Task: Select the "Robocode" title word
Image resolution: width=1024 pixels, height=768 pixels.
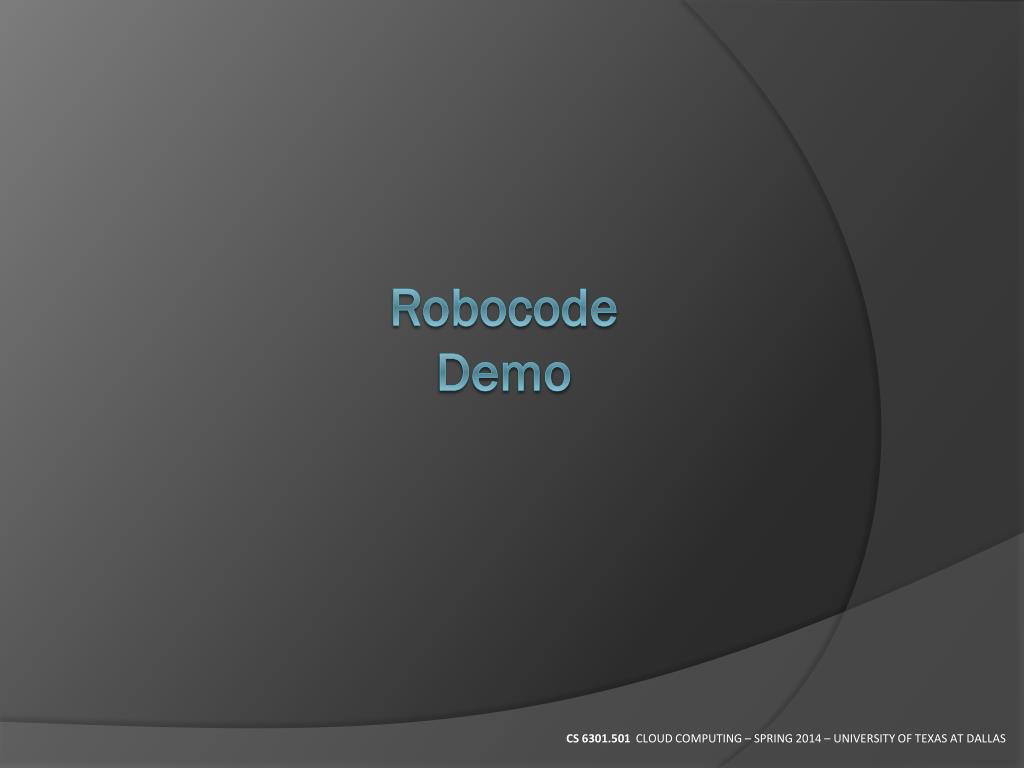Action: coord(504,308)
